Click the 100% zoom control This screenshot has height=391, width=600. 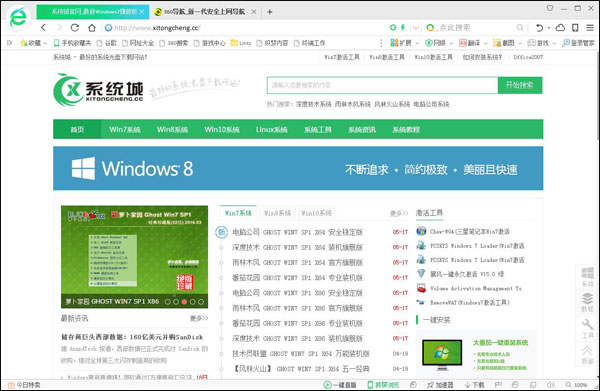(x=576, y=385)
